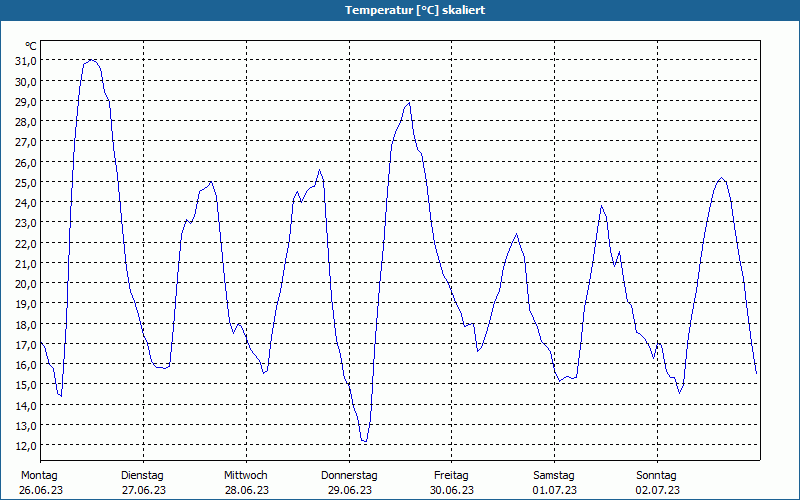Click the 17,0 axis value
The width and height of the screenshot is (800, 500).
(x=26, y=344)
